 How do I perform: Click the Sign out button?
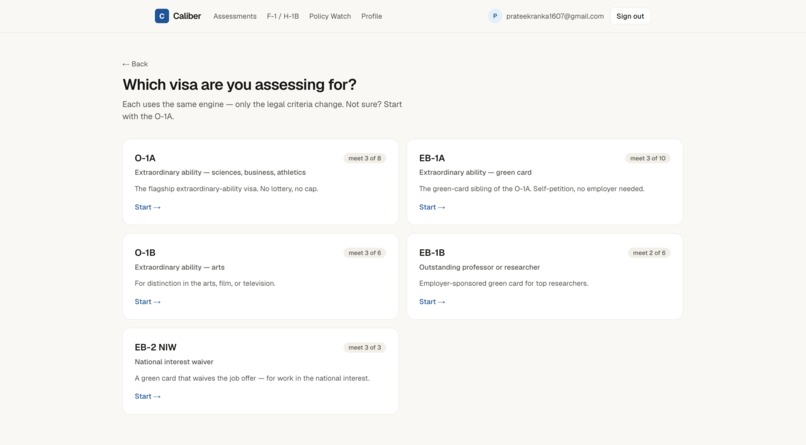pyautogui.click(x=630, y=16)
